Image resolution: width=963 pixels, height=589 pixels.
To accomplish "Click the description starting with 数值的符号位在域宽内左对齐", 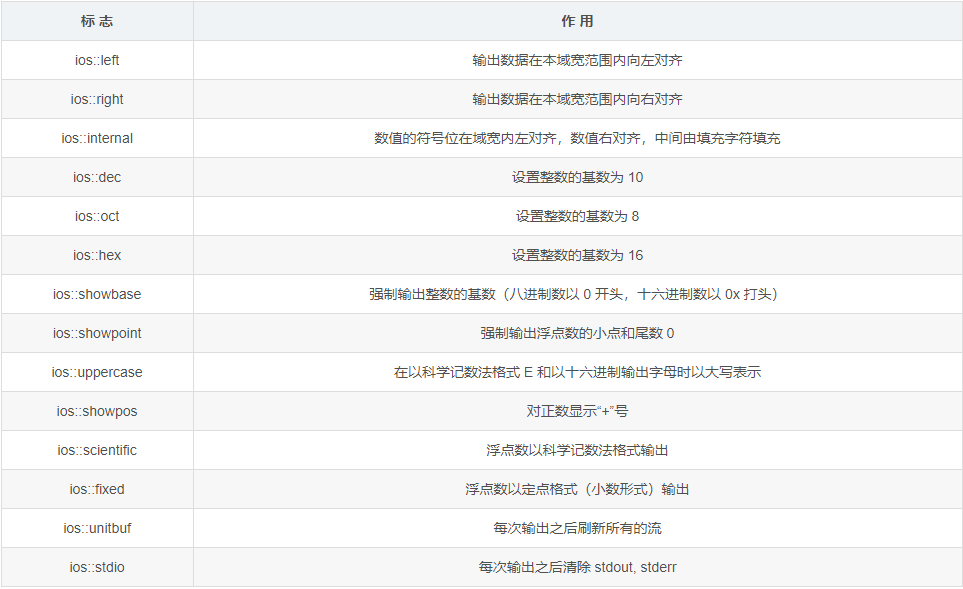I will click(x=577, y=138).
